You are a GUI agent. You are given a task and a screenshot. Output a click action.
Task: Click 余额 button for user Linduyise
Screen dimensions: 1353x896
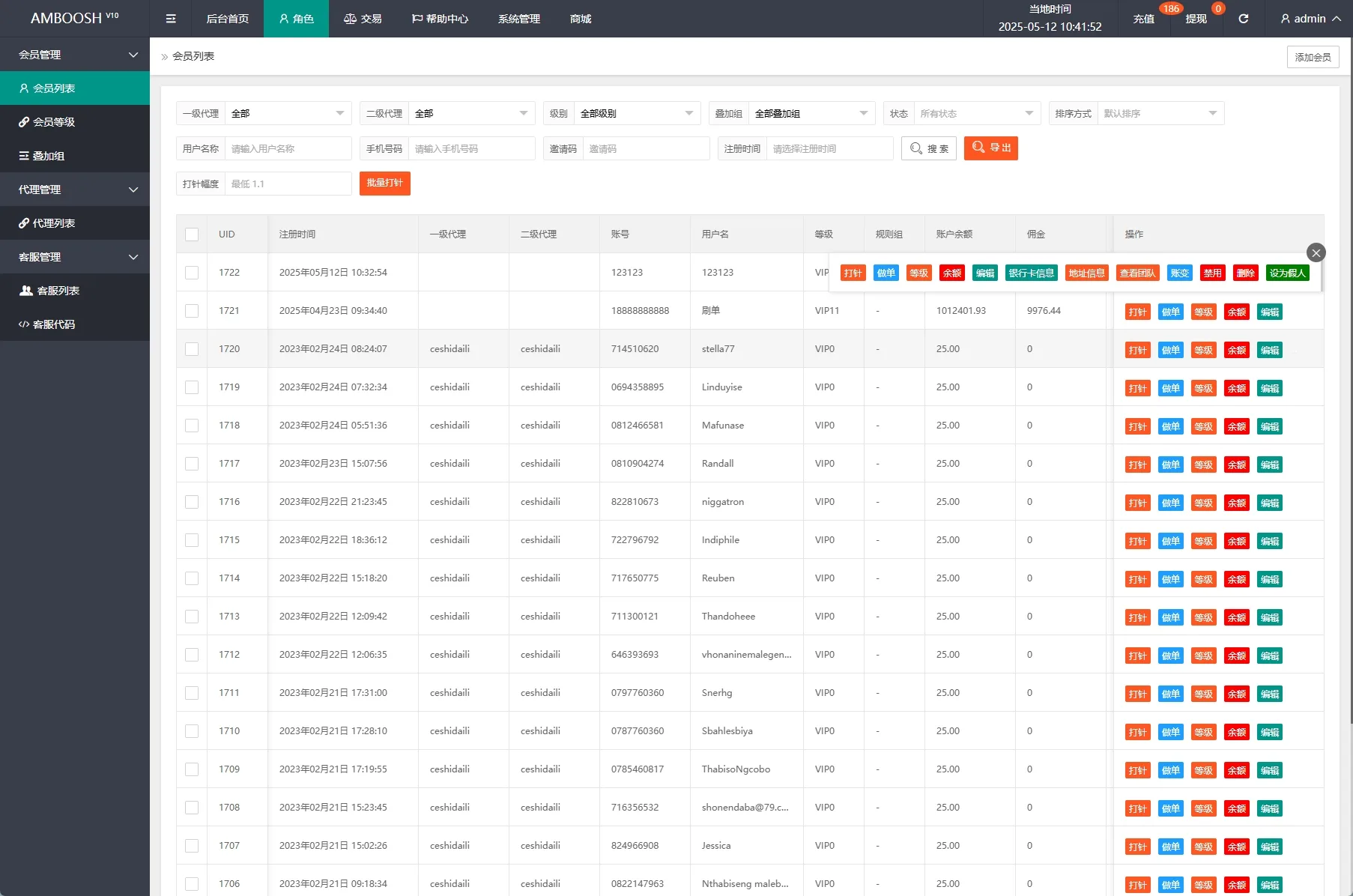click(x=1236, y=388)
